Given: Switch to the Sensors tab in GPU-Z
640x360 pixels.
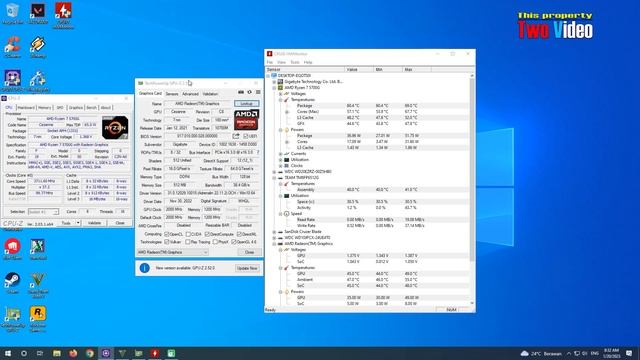Looking at the screenshot, I should (172, 93).
